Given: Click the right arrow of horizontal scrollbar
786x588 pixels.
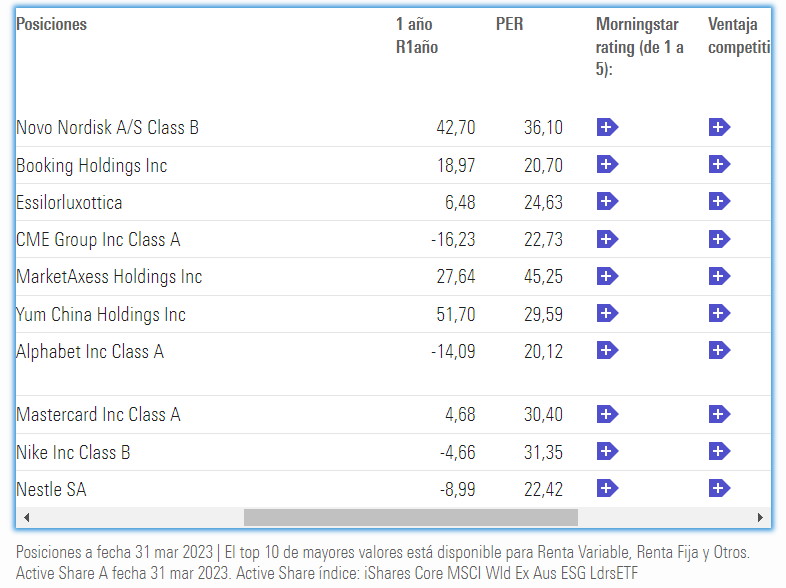Looking at the screenshot, I should pos(760,517).
